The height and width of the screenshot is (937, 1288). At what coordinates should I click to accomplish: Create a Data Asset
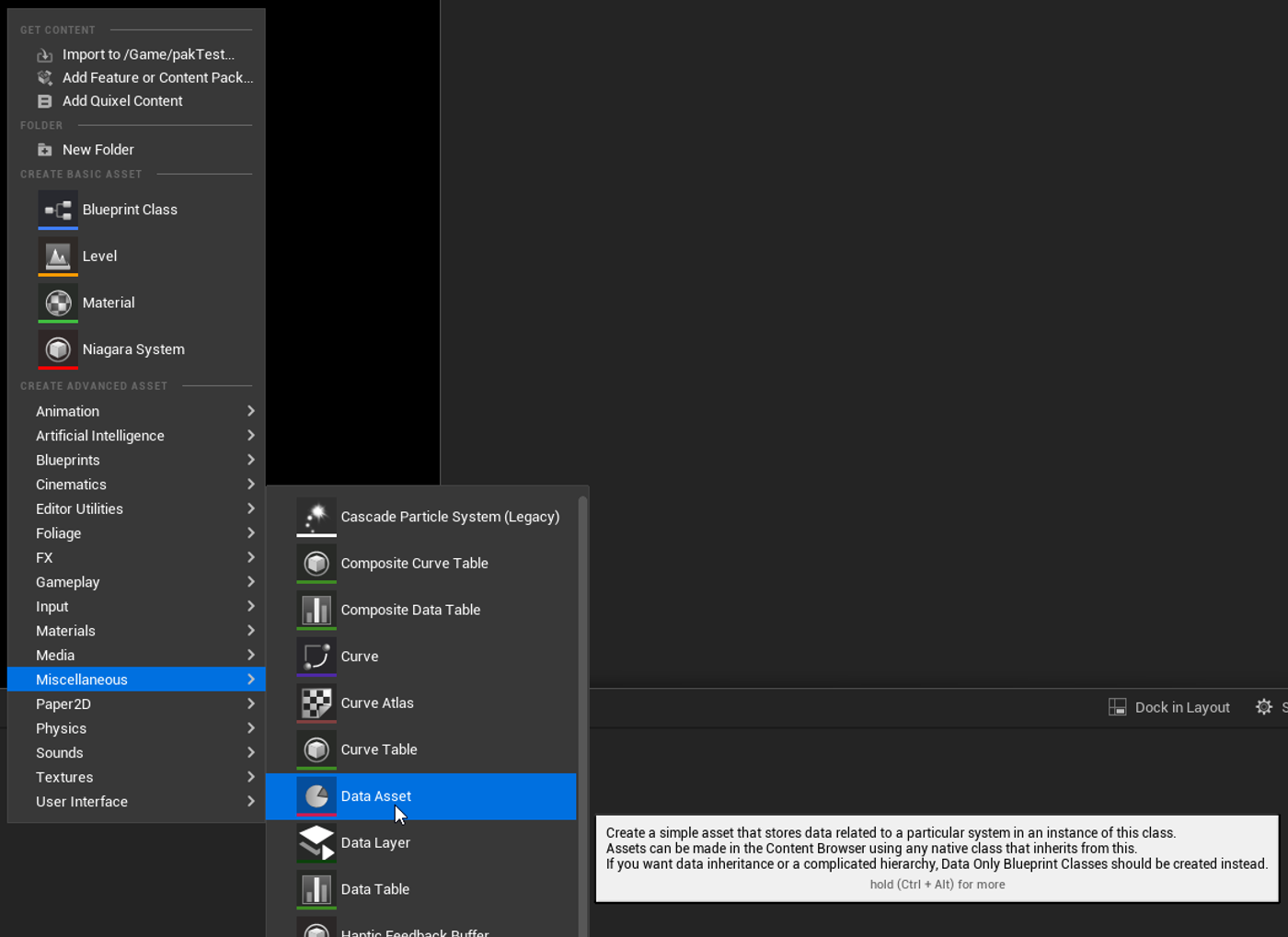tap(421, 796)
